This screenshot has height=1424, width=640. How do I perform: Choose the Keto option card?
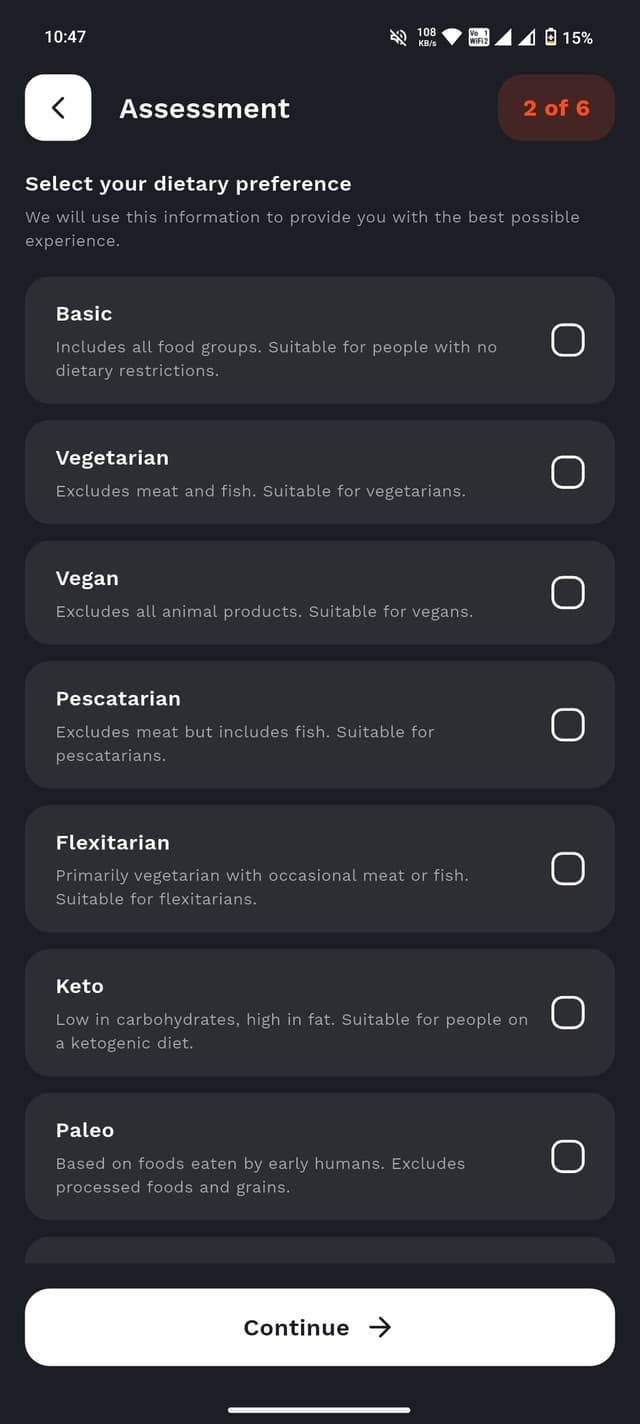coord(320,1012)
